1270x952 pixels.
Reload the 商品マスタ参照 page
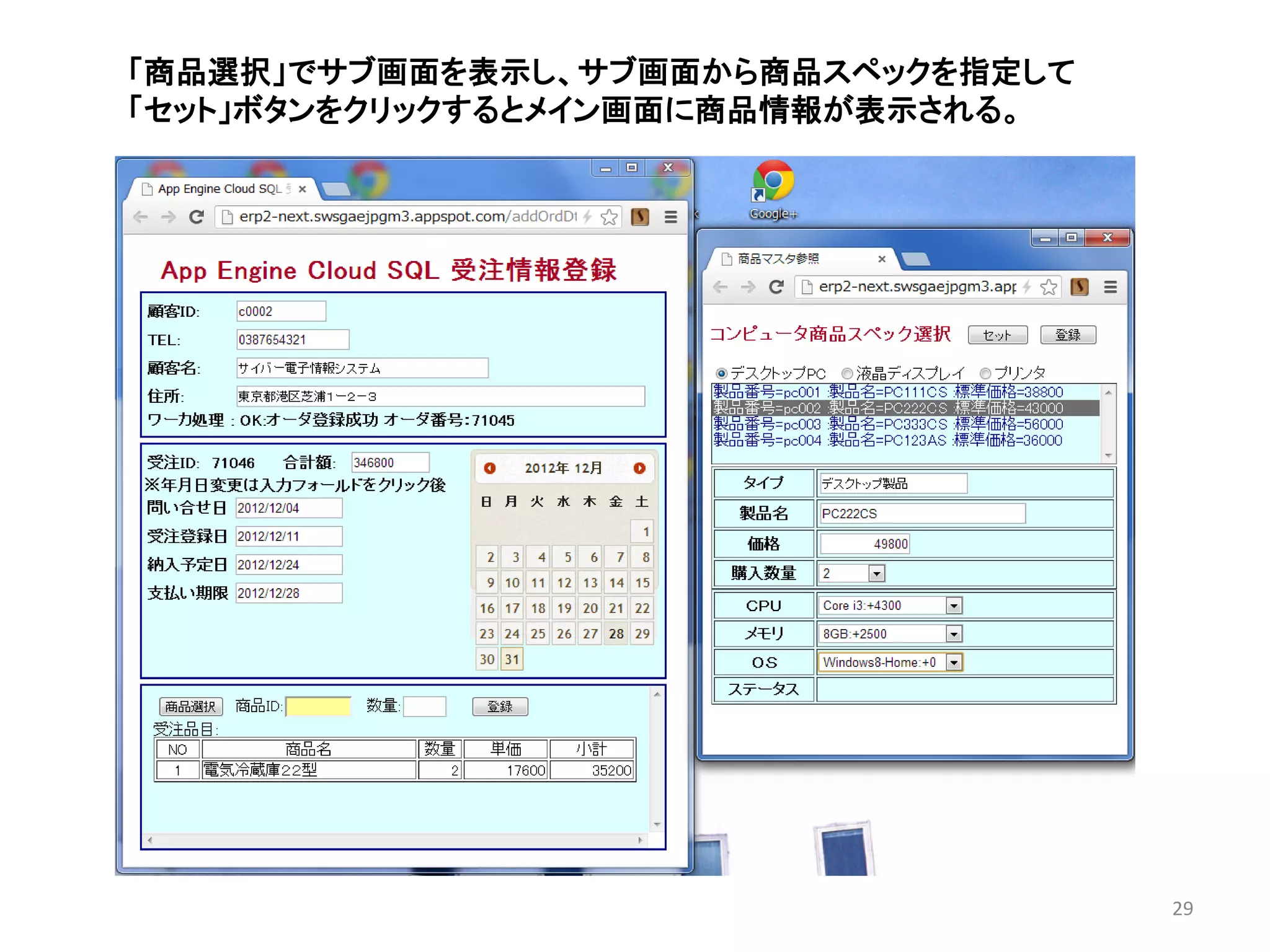[776, 287]
